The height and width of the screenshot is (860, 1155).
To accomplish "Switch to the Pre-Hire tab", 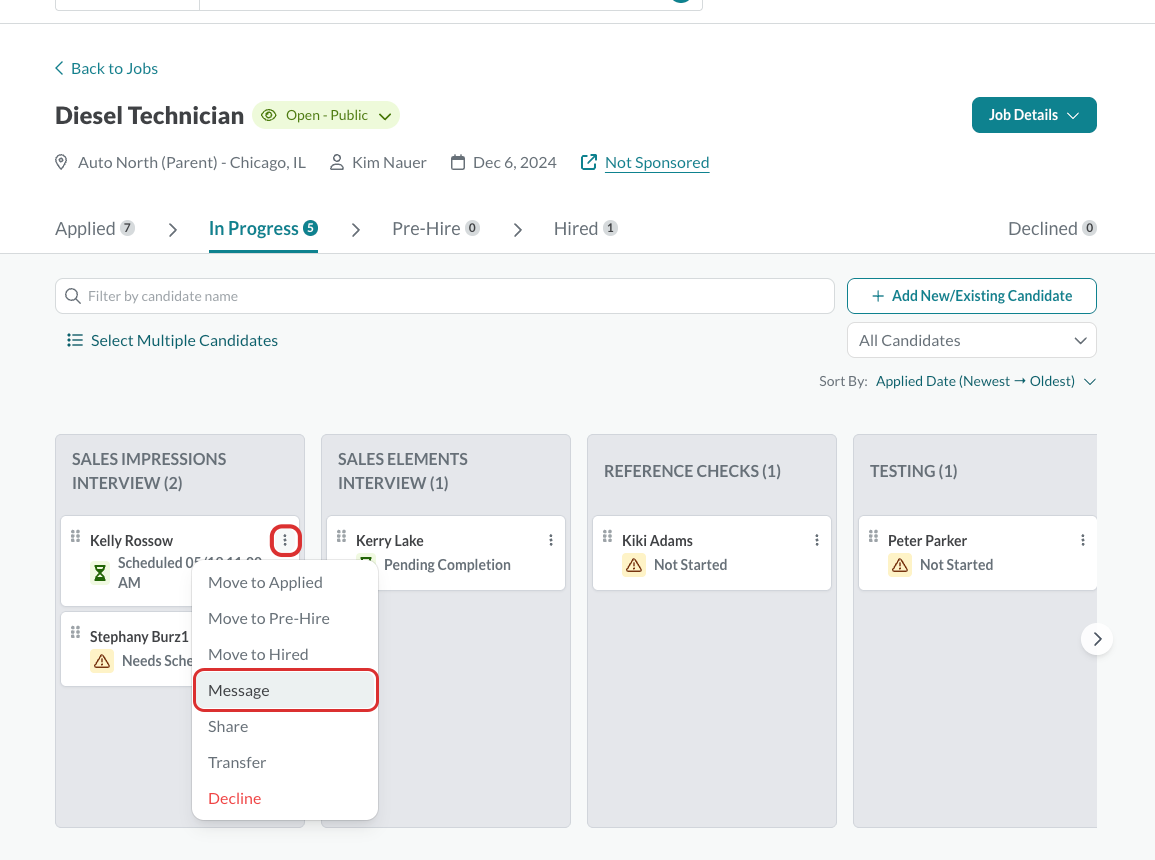I will (x=436, y=228).
